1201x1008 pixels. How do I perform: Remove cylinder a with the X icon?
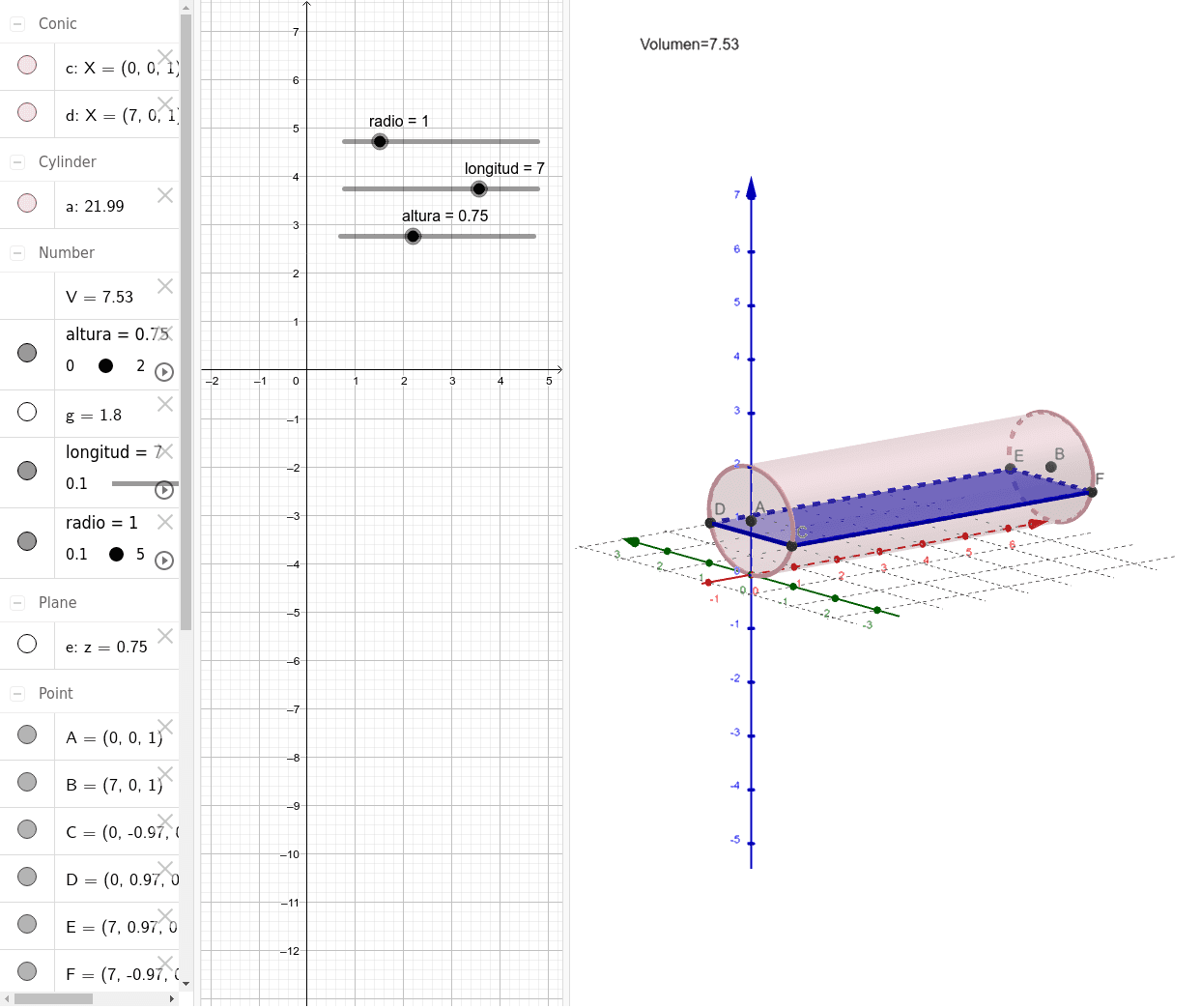pyautogui.click(x=164, y=194)
